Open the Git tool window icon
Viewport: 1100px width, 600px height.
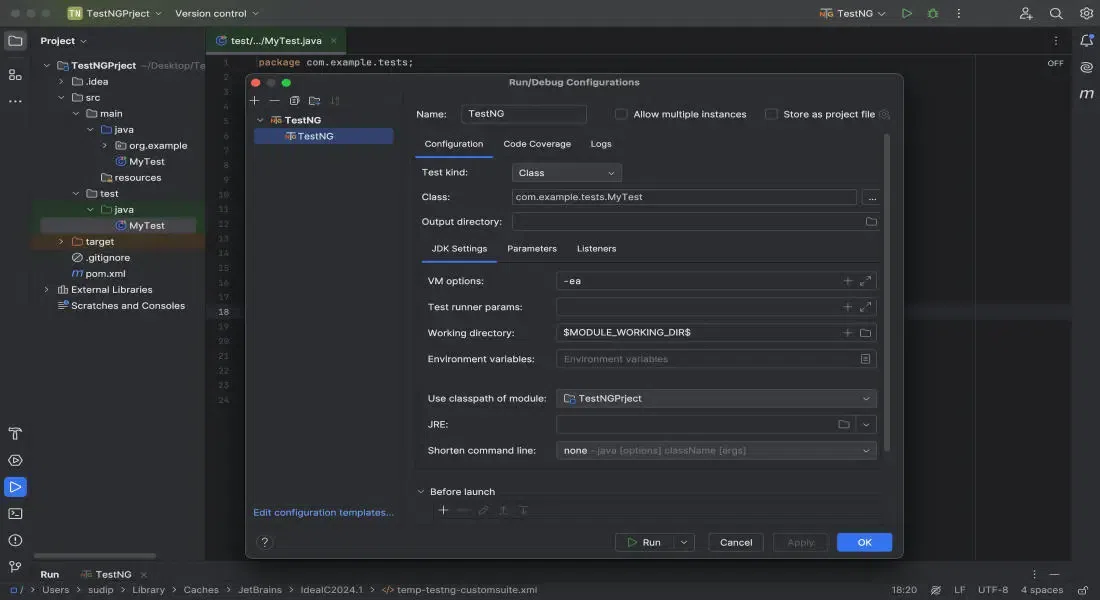(x=15, y=566)
